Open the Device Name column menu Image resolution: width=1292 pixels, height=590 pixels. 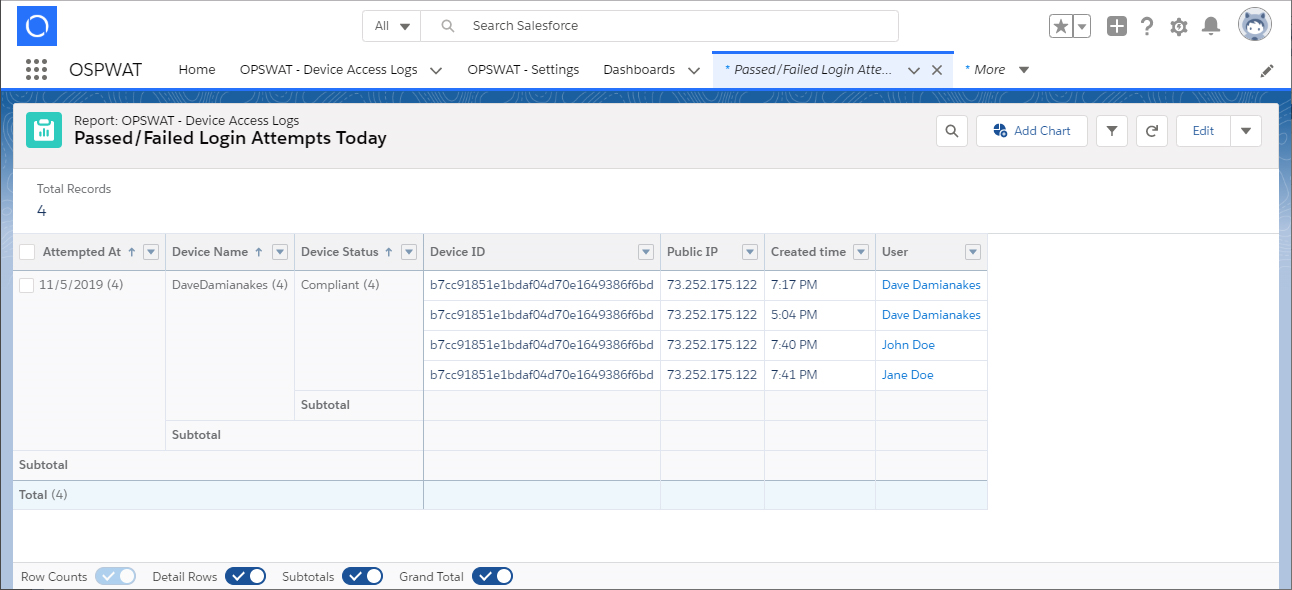[x=280, y=252]
